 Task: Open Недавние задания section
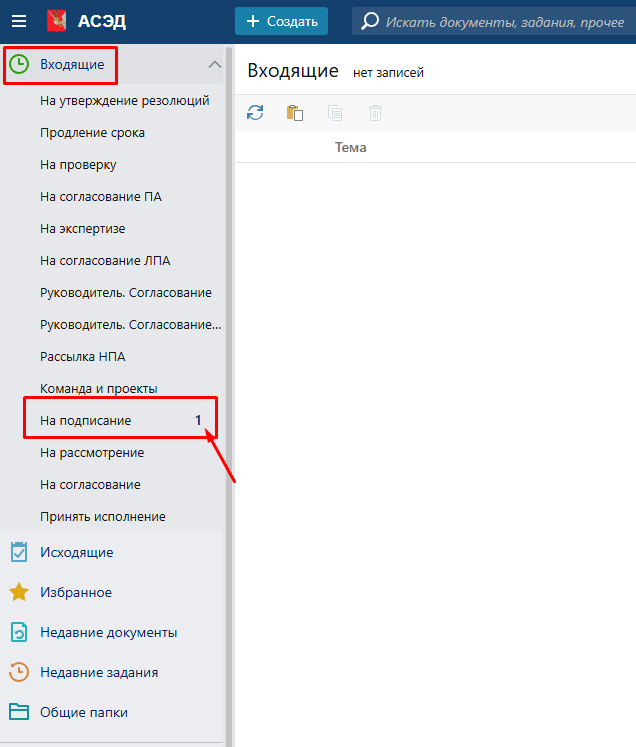[x=98, y=672]
